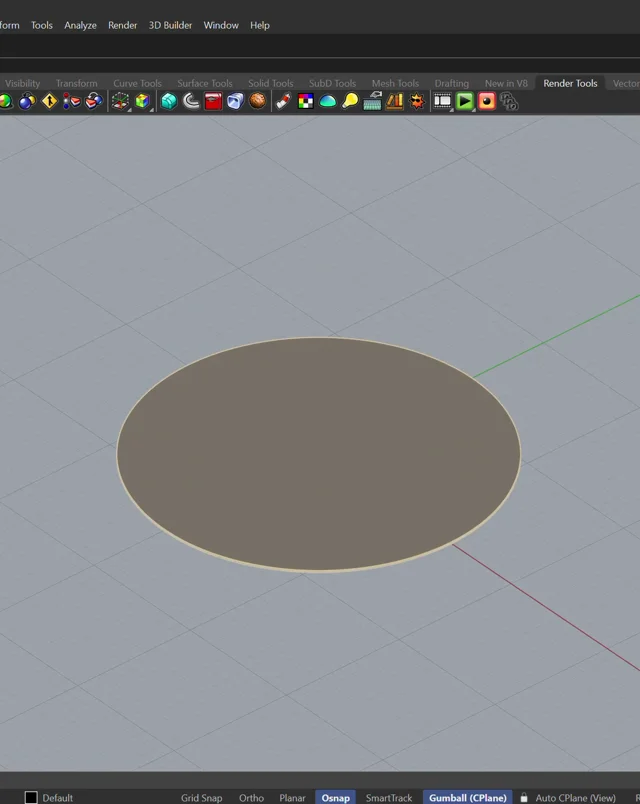This screenshot has width=640, height=804.
Task: Switch to the Surface Tools tab
Action: pos(205,83)
